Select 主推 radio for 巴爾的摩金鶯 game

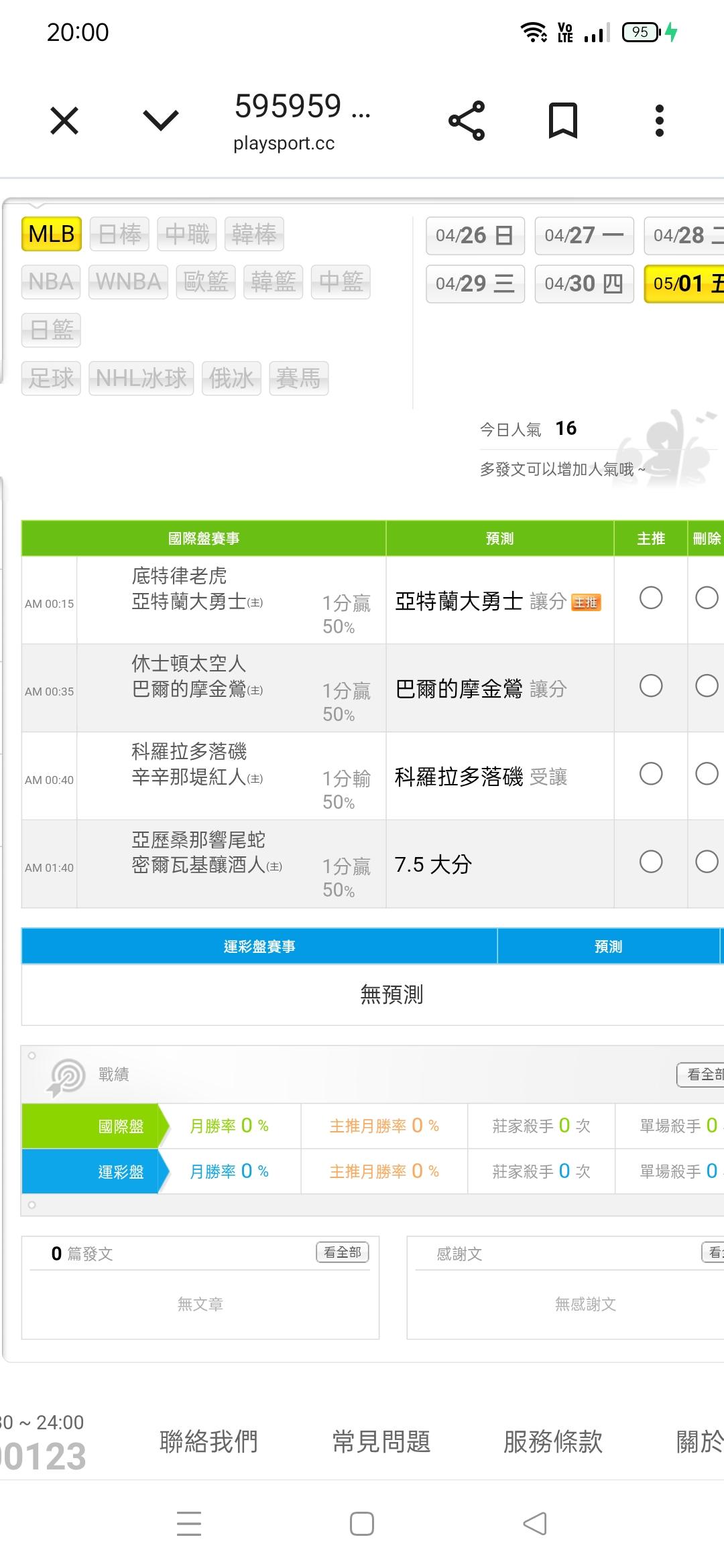pyautogui.click(x=651, y=685)
